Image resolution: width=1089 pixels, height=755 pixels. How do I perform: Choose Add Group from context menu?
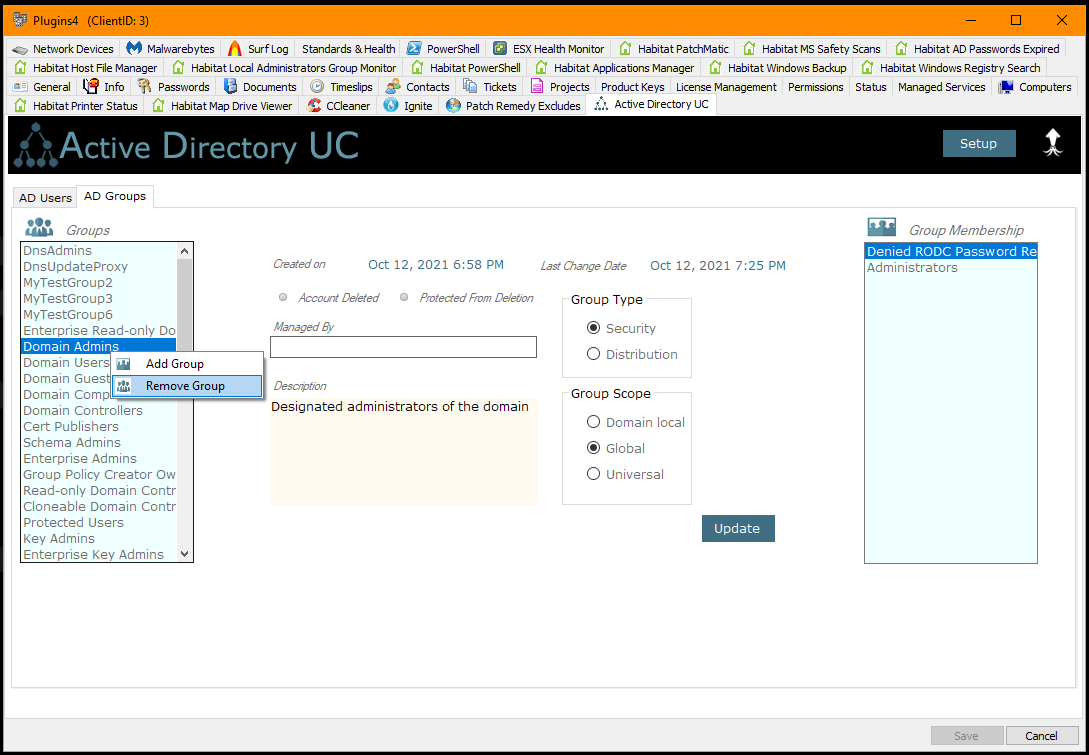tap(175, 364)
